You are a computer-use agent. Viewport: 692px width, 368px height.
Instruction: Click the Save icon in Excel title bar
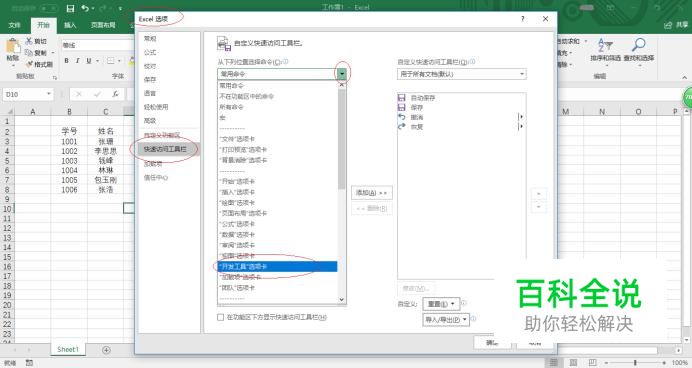(x=70, y=8)
